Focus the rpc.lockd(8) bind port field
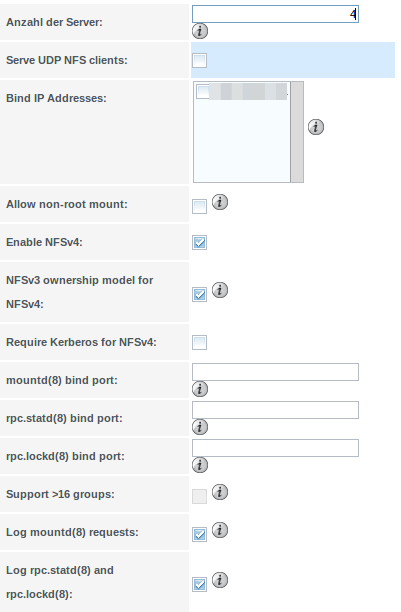Viewport: 401px width, 612px height. 275,448
